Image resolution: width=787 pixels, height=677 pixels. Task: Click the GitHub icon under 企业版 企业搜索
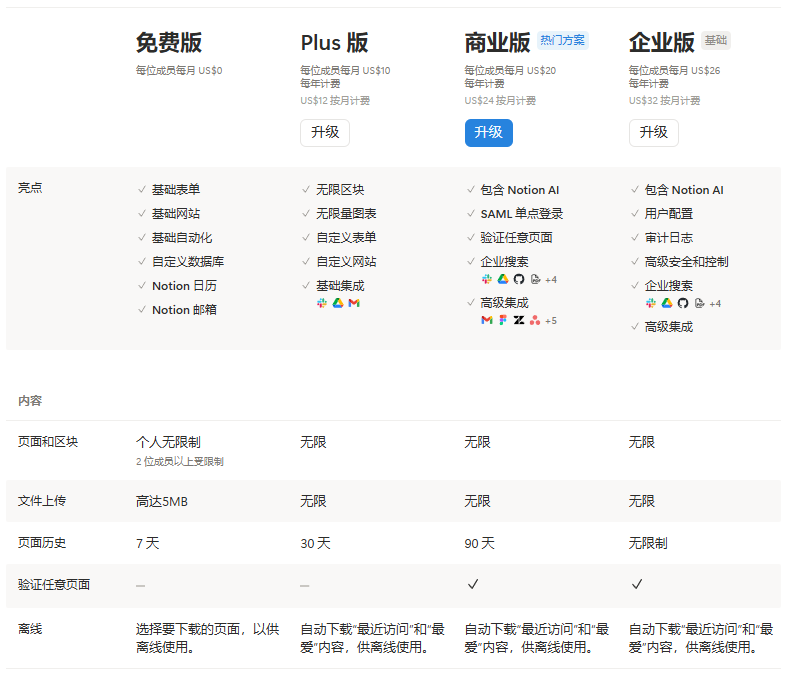click(x=683, y=303)
